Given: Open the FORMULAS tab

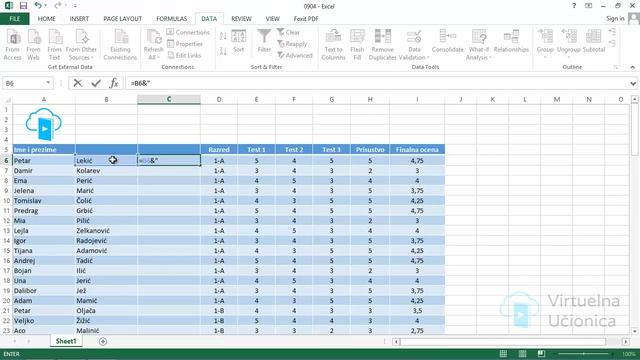Looking at the screenshot, I should 171,19.
